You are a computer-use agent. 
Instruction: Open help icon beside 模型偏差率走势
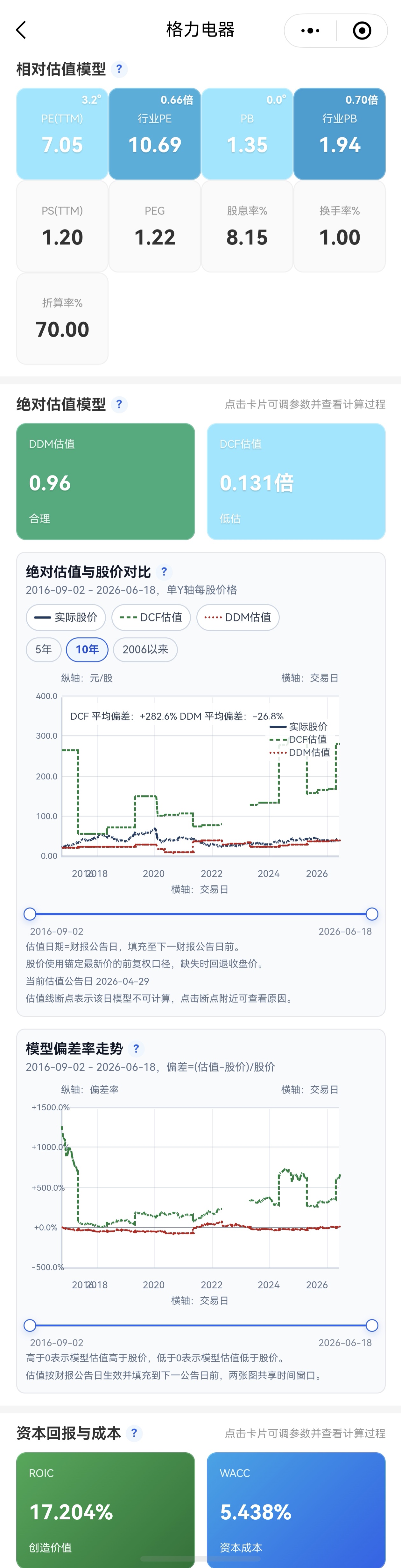[x=136, y=1048]
